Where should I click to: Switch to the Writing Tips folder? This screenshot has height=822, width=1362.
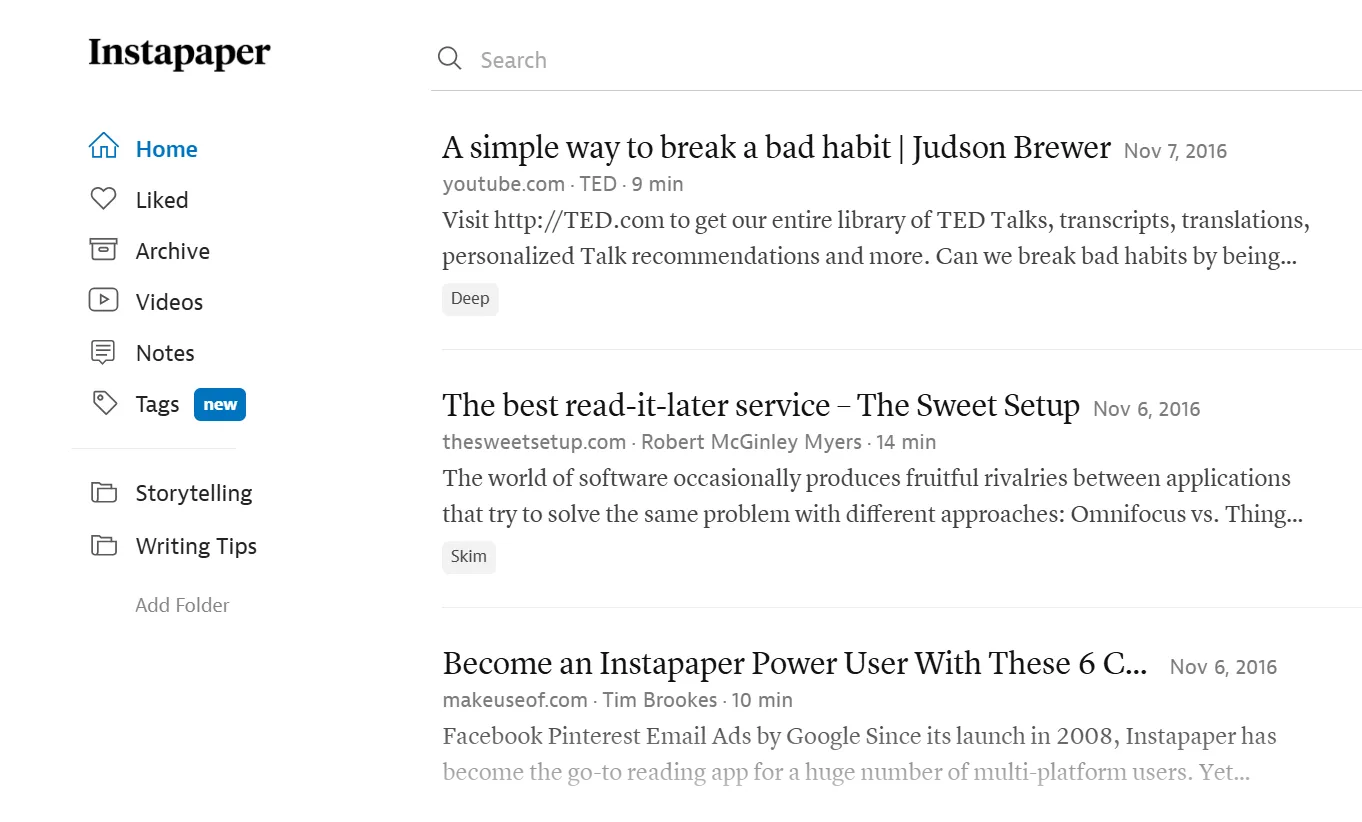point(196,545)
